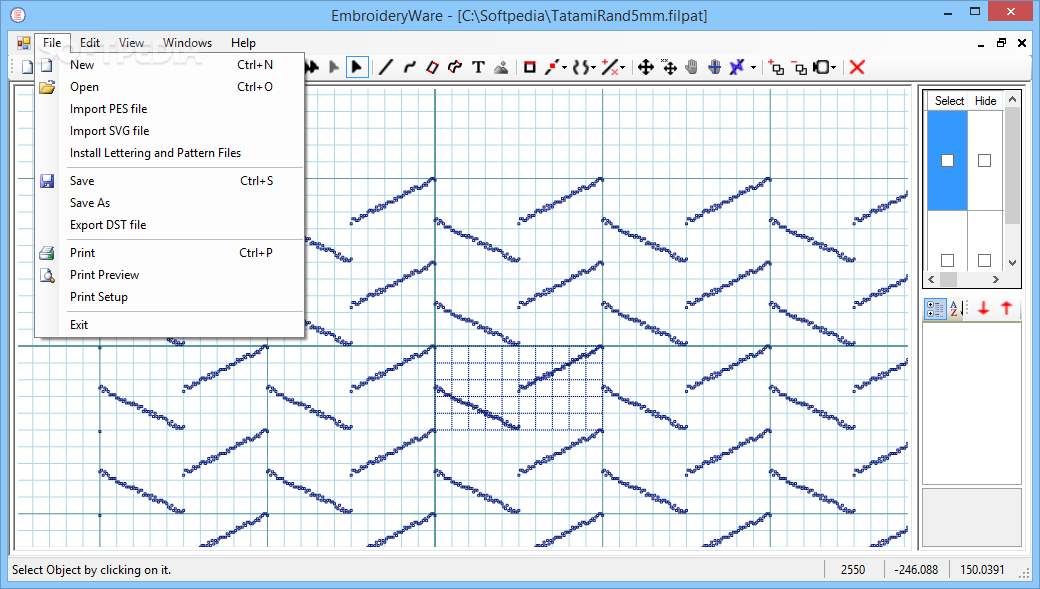Tick the Select checkbox in the second row
Image resolution: width=1040 pixels, height=589 pixels.
click(x=947, y=261)
